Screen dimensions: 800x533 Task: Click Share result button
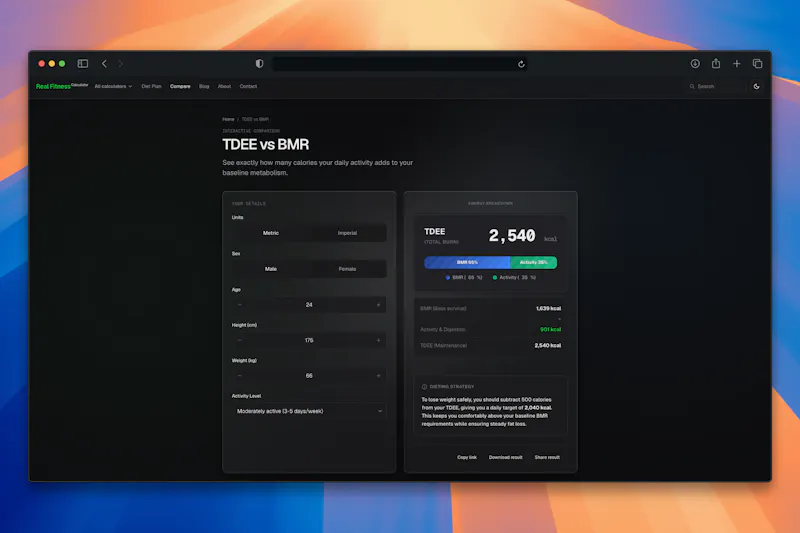pos(547,458)
